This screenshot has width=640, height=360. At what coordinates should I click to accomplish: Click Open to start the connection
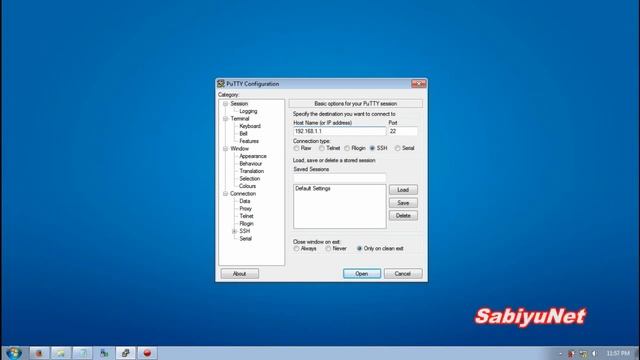tap(362, 273)
